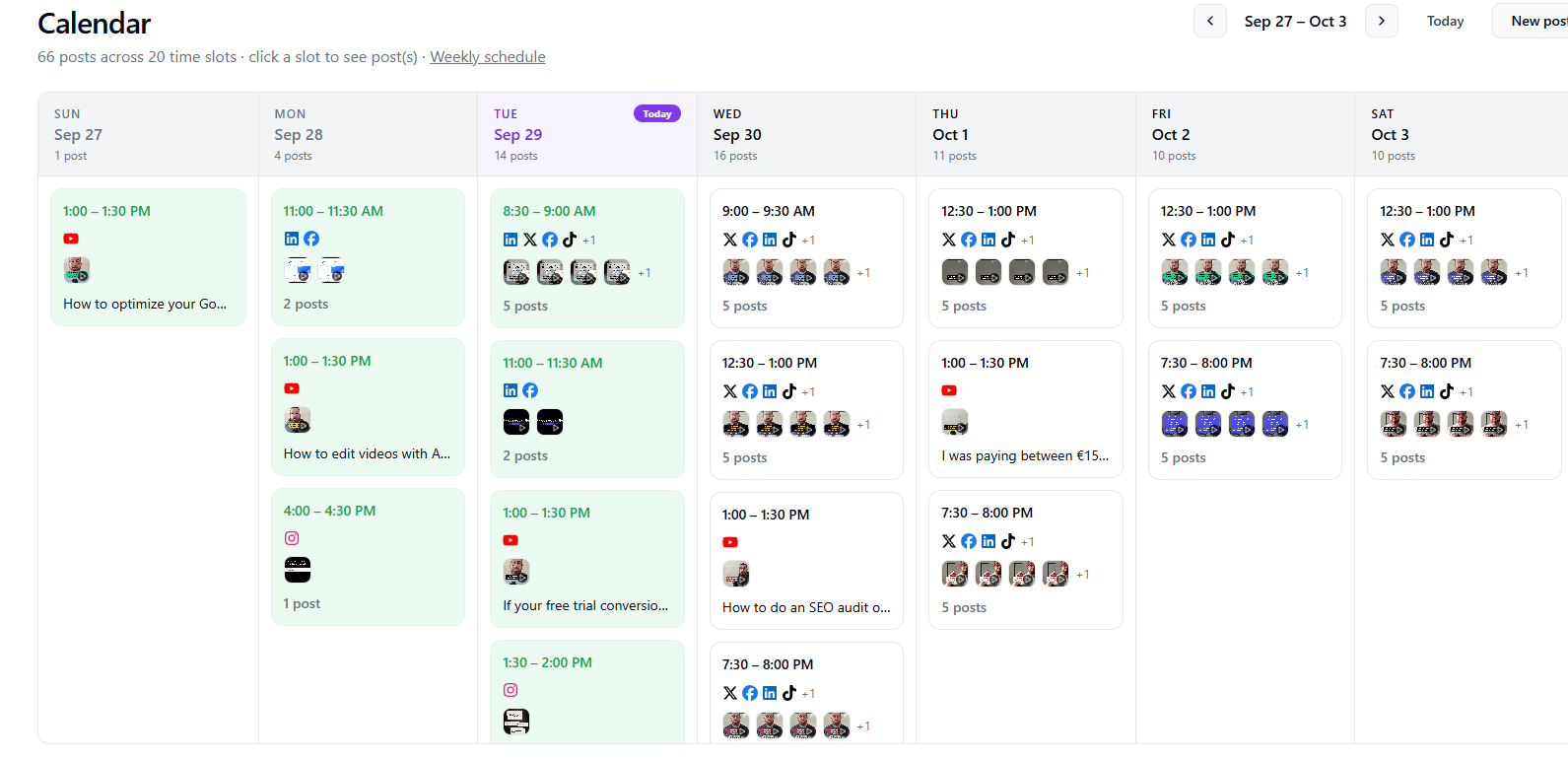Select the Sat Oct 3 day header
This screenshot has width=1568, height=760.
pos(1462,134)
